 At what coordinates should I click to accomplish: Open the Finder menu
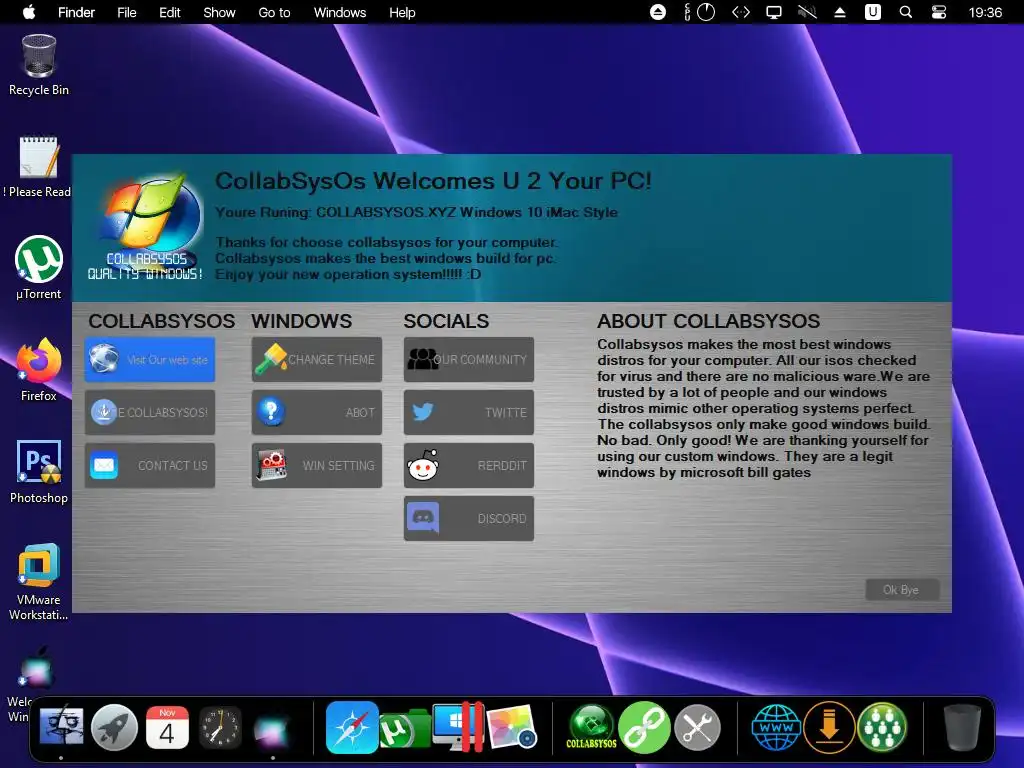76,12
